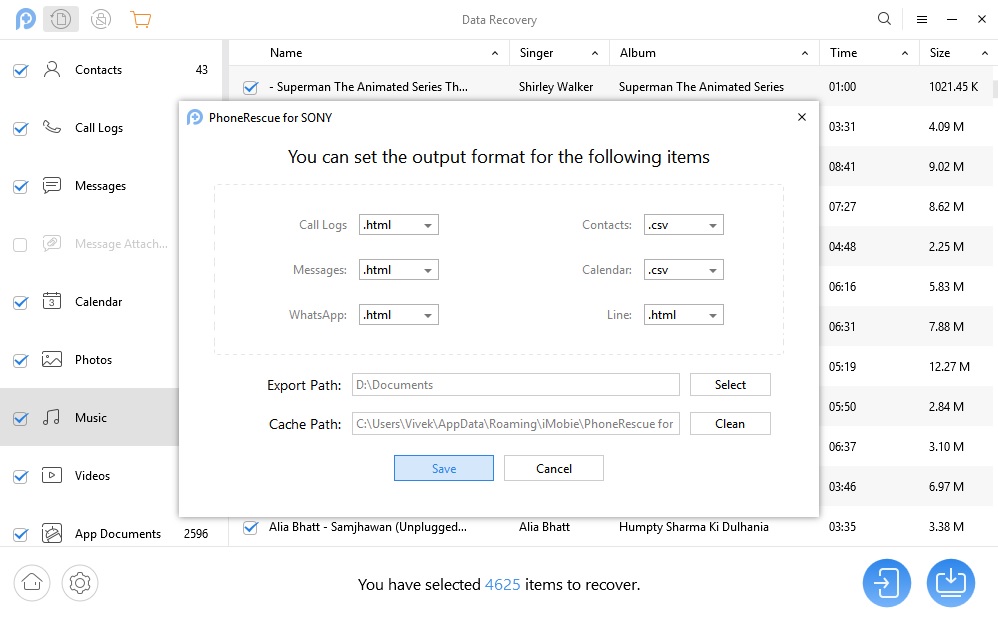Viewport: 998px width, 618px height.
Task: Click the Save button
Action: click(x=444, y=468)
